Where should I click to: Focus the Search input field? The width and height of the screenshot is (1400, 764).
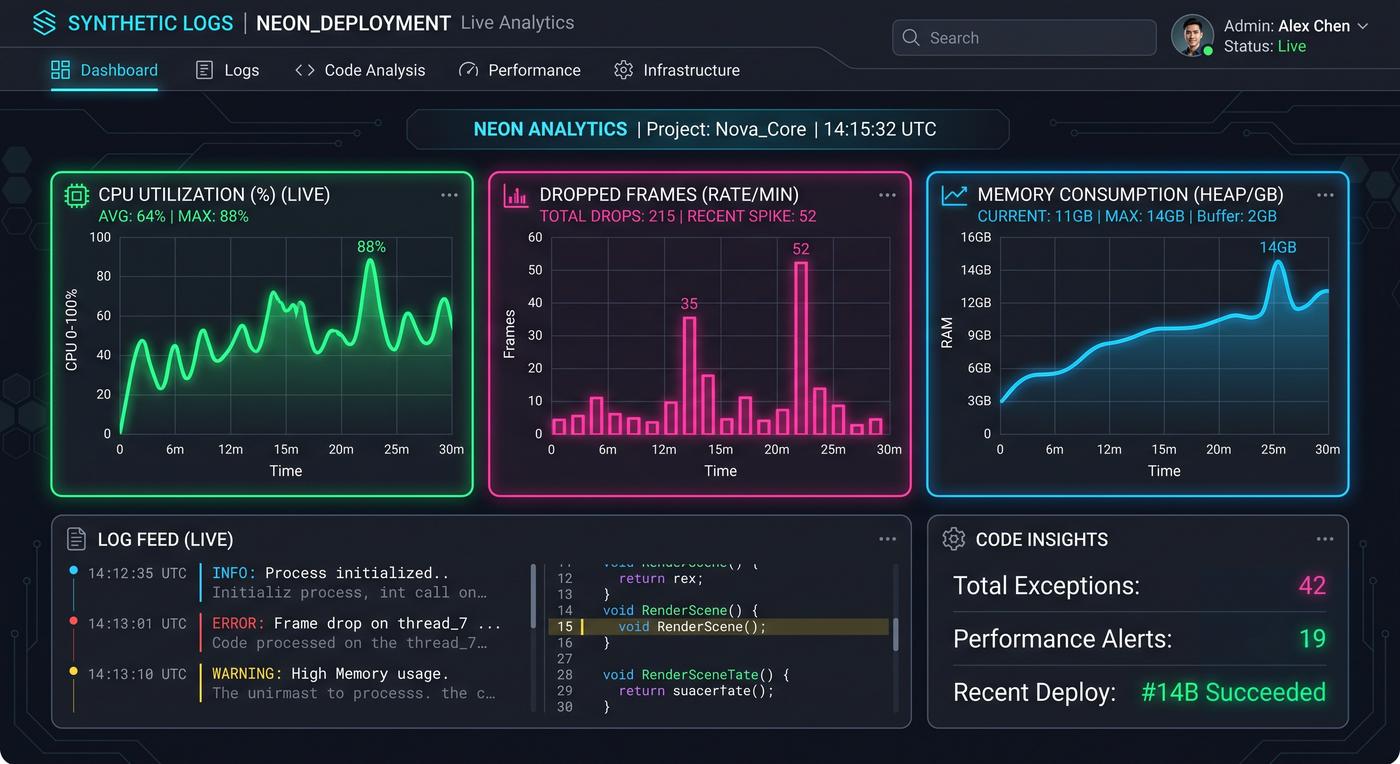coord(1024,38)
